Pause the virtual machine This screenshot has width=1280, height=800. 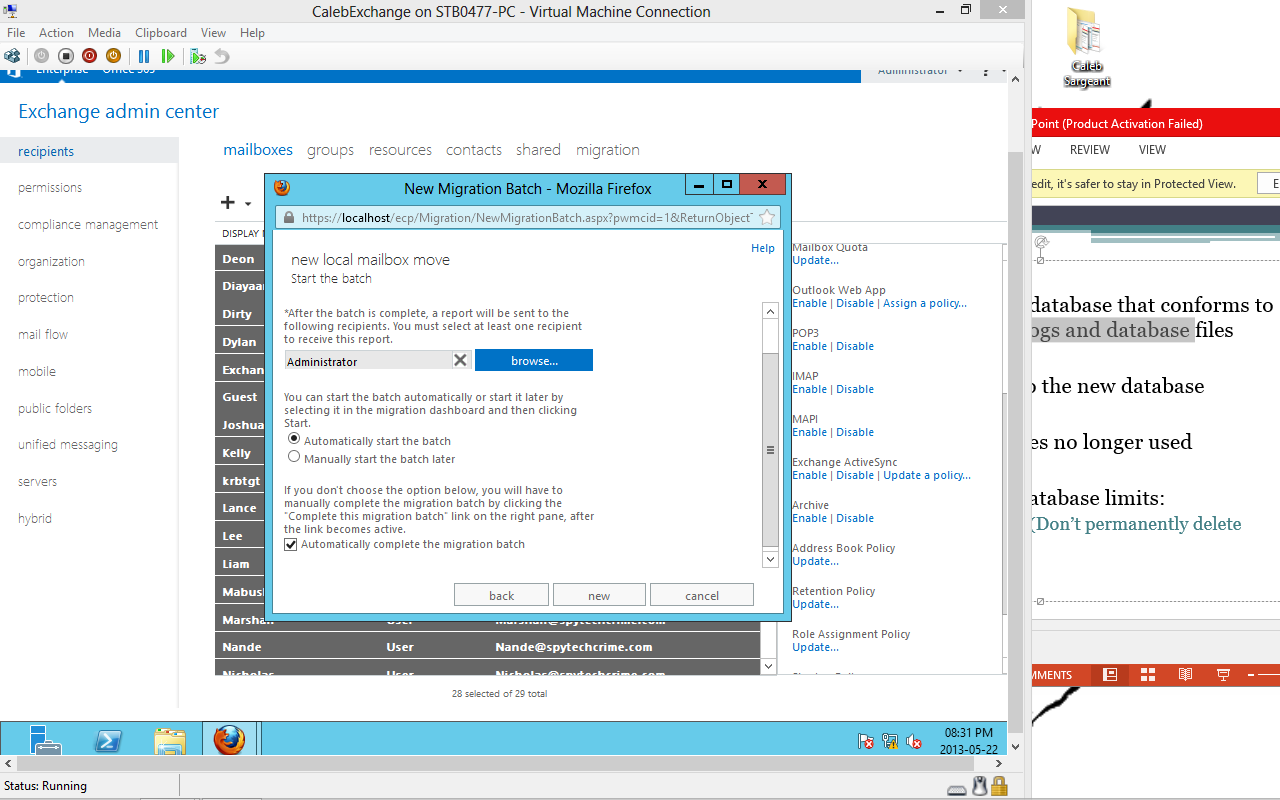point(144,56)
